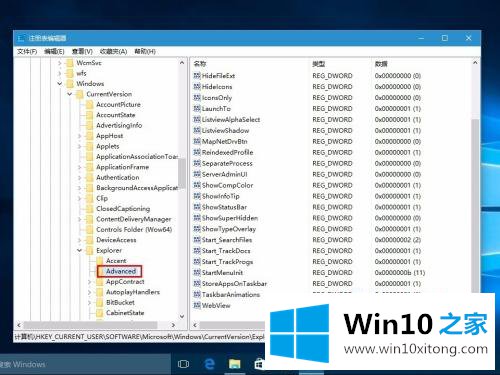Click the 0x0000000b (11) data cell
This screenshot has width=500, height=375.
(400, 273)
